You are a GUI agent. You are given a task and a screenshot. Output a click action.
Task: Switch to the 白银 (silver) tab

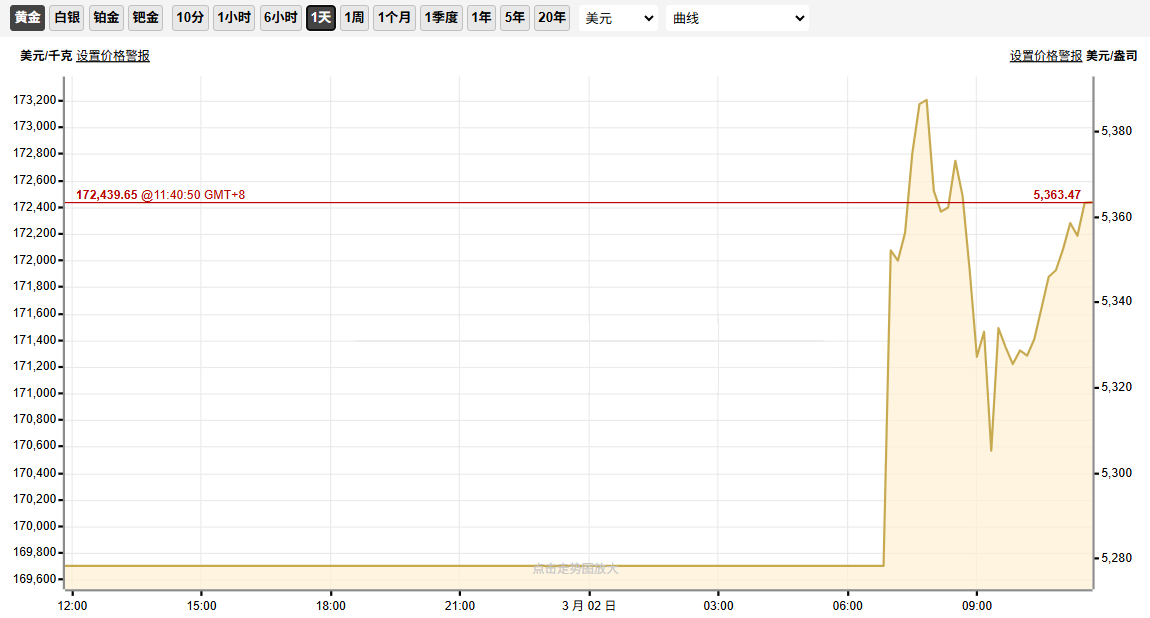point(67,18)
